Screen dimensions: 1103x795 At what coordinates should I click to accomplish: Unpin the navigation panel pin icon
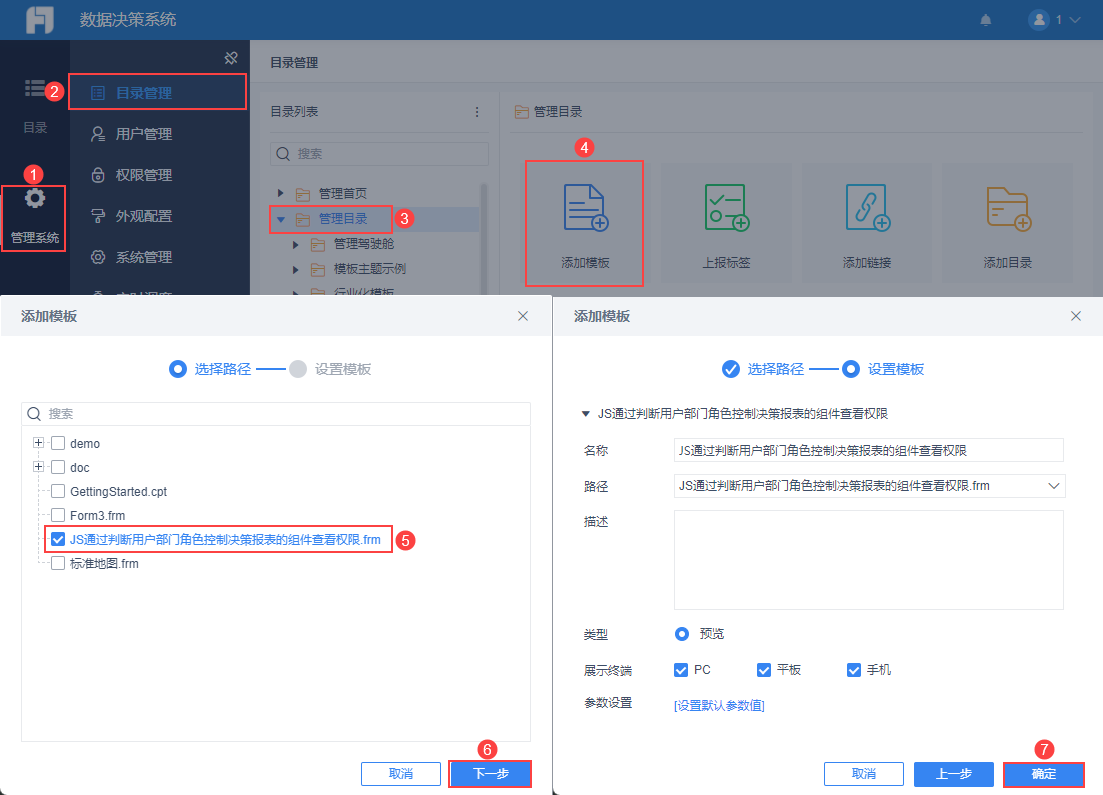[x=231, y=58]
